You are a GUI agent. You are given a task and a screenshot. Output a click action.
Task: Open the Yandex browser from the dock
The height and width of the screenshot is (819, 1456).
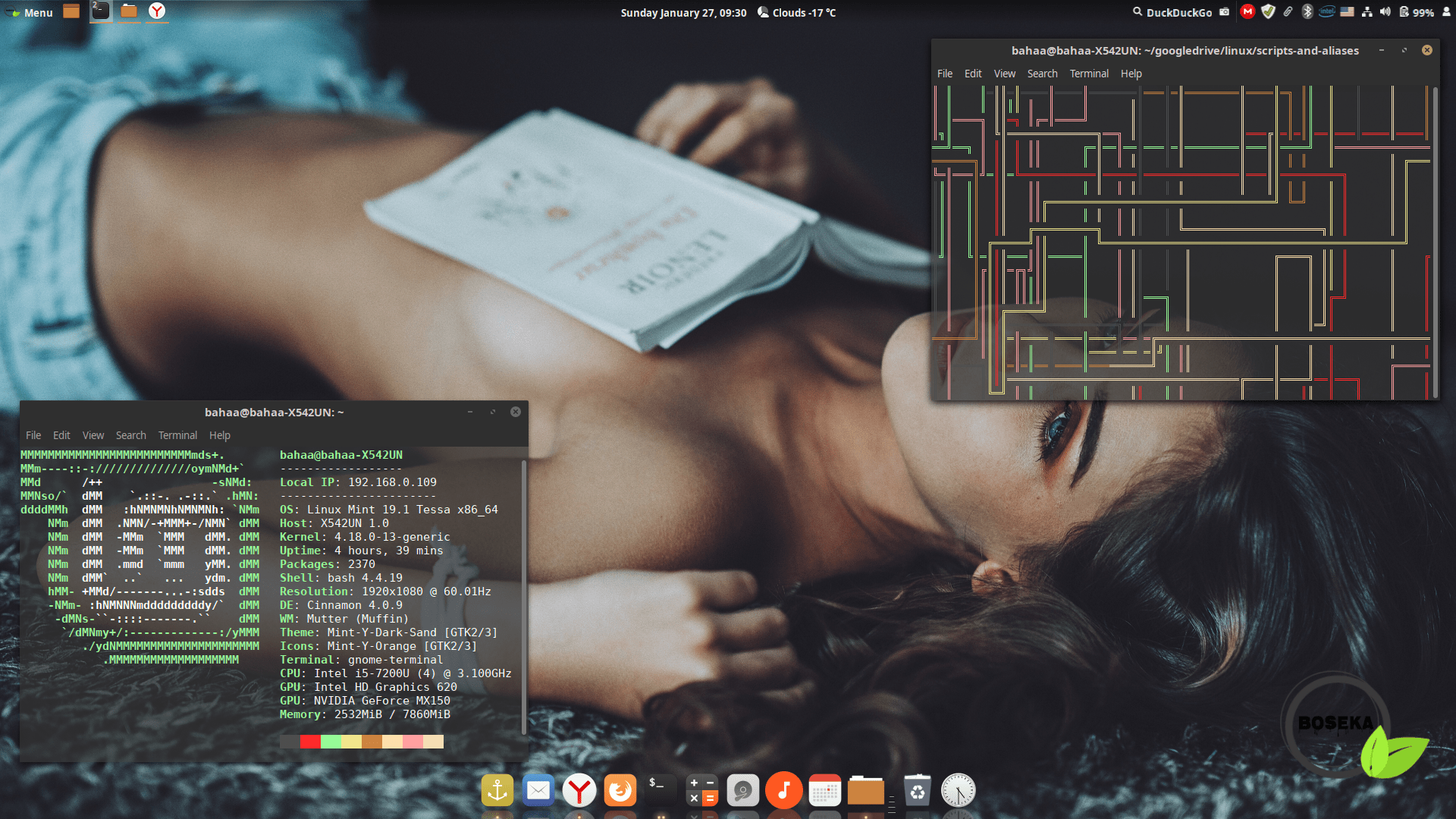click(x=579, y=791)
